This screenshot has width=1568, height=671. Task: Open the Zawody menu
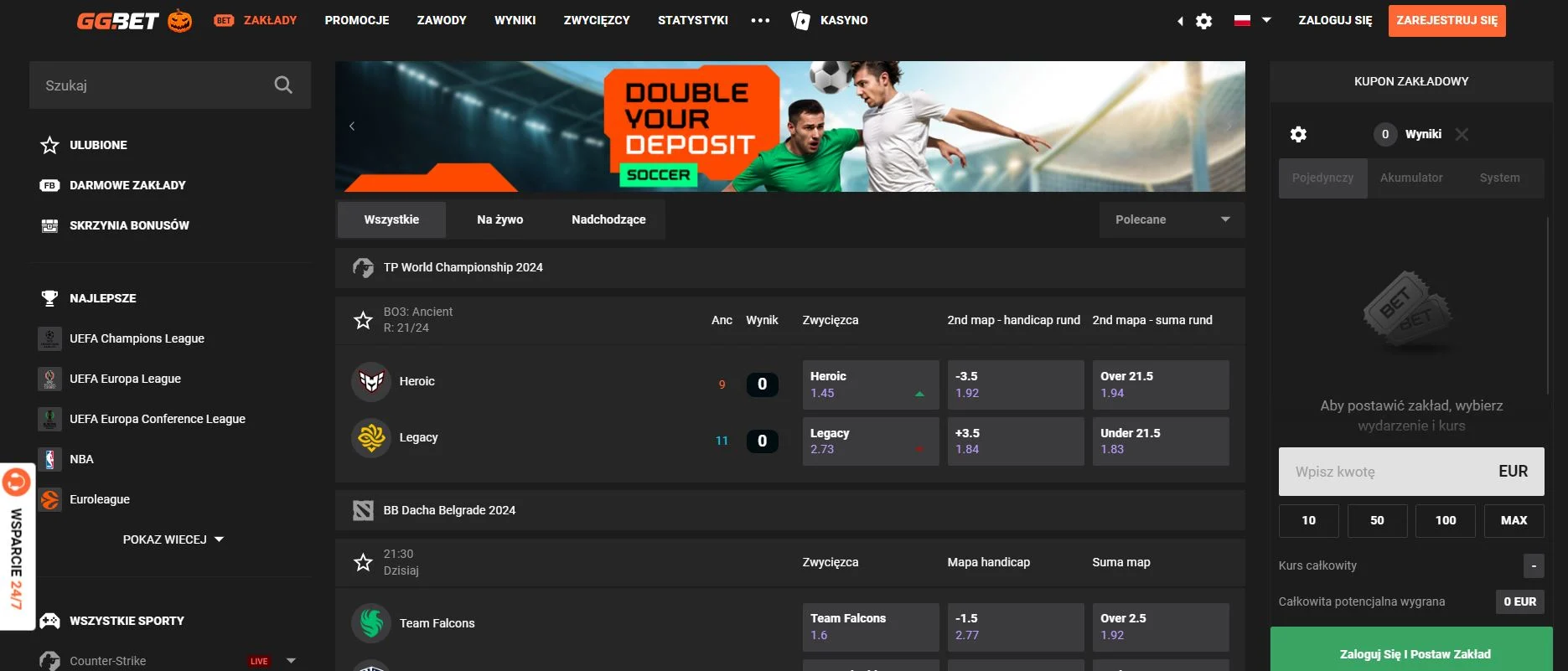point(442,20)
